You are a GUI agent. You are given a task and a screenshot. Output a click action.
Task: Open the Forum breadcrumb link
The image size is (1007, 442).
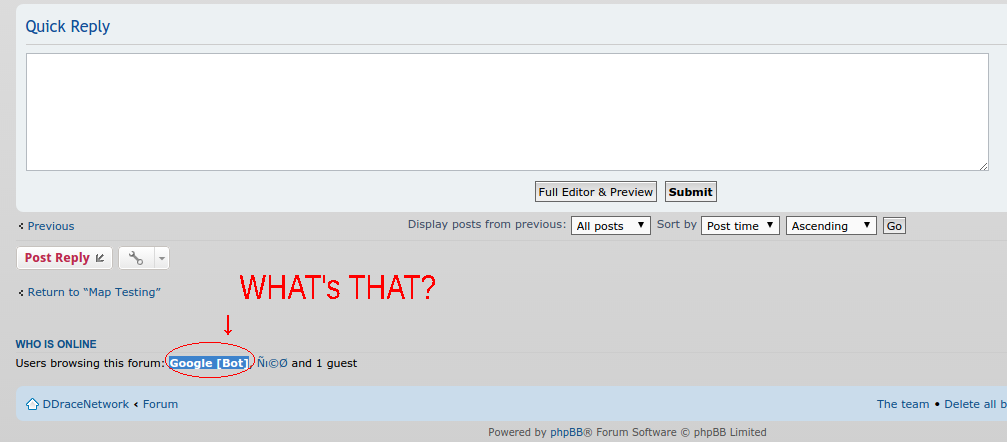161,404
